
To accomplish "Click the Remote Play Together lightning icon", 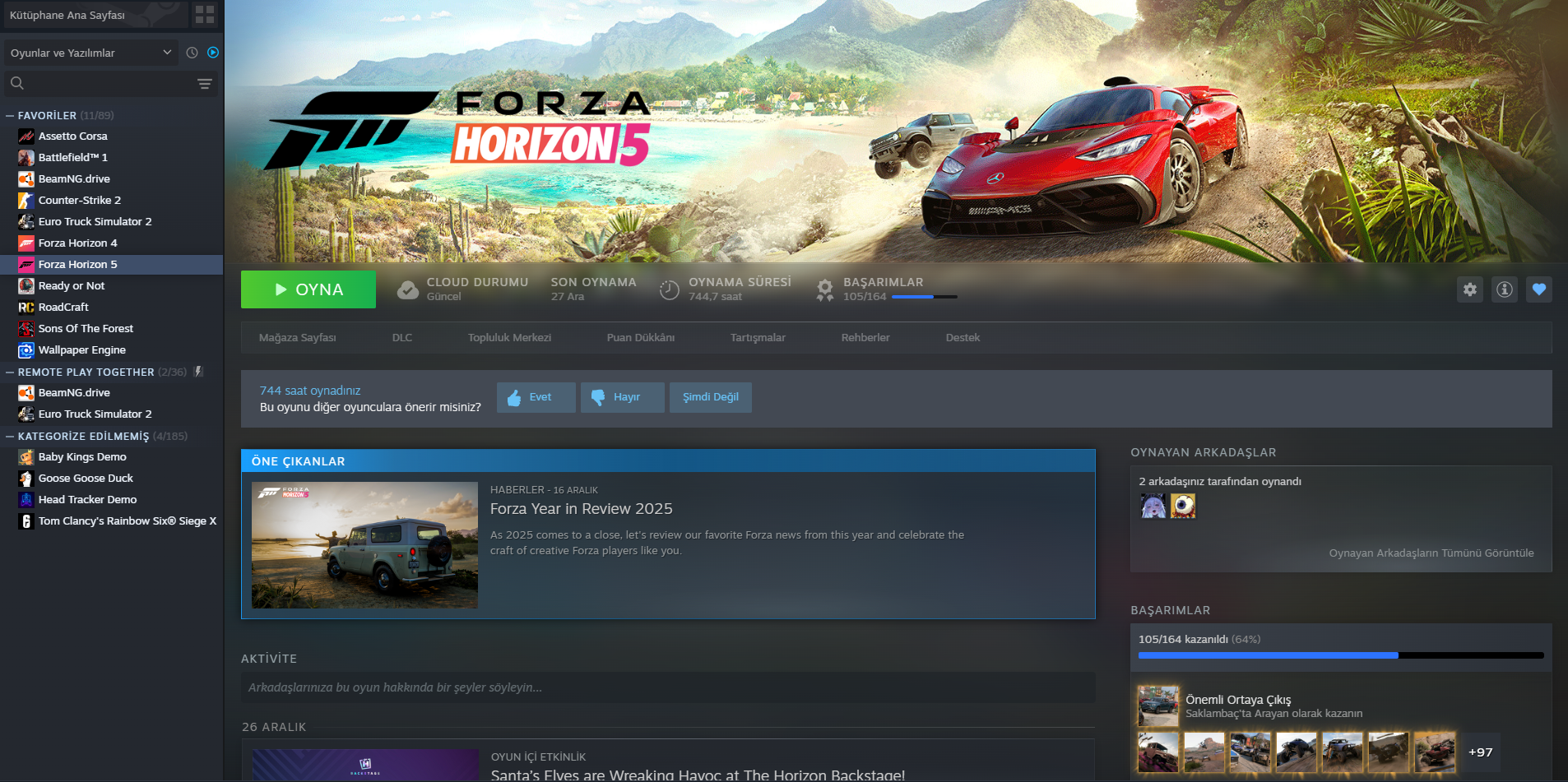I will (198, 372).
